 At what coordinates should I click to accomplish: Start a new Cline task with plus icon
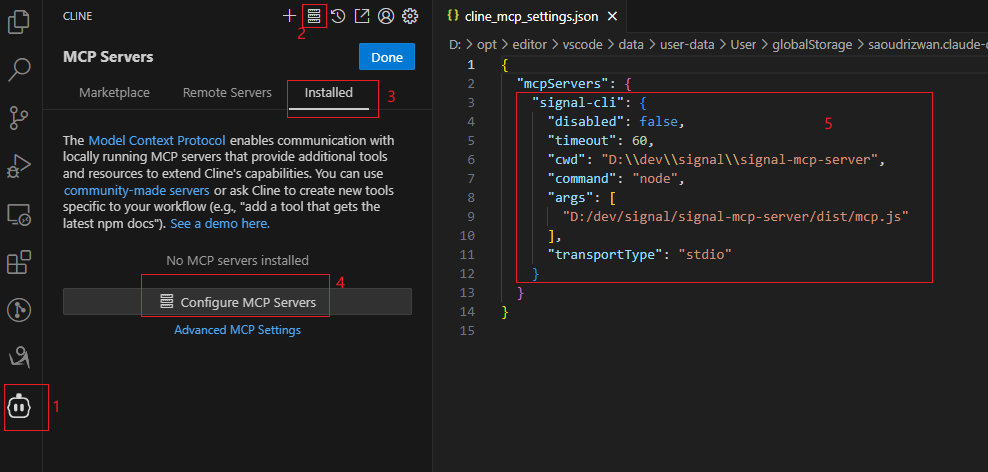(290, 16)
